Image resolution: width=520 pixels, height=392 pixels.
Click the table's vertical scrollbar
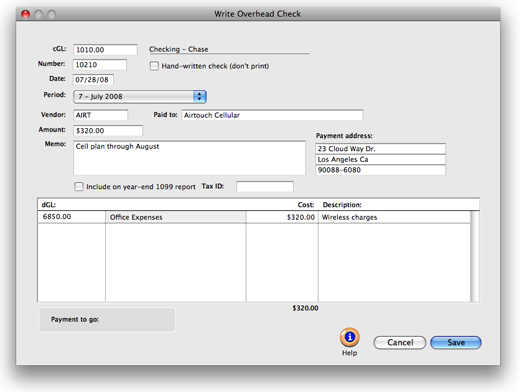[x=475, y=256]
